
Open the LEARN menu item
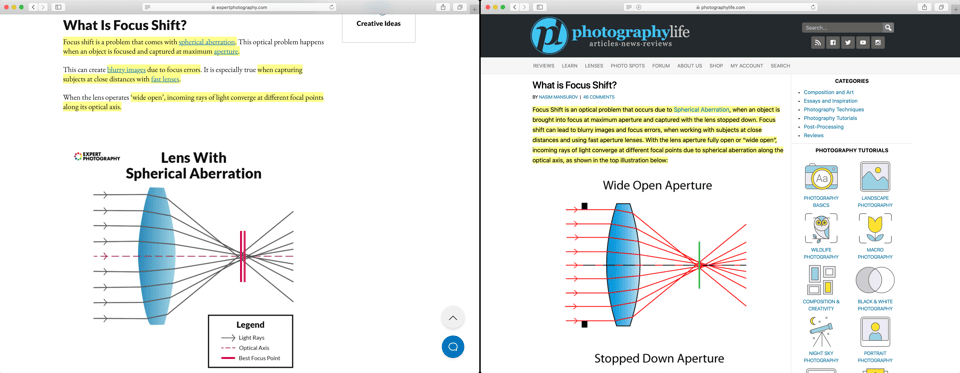569,66
